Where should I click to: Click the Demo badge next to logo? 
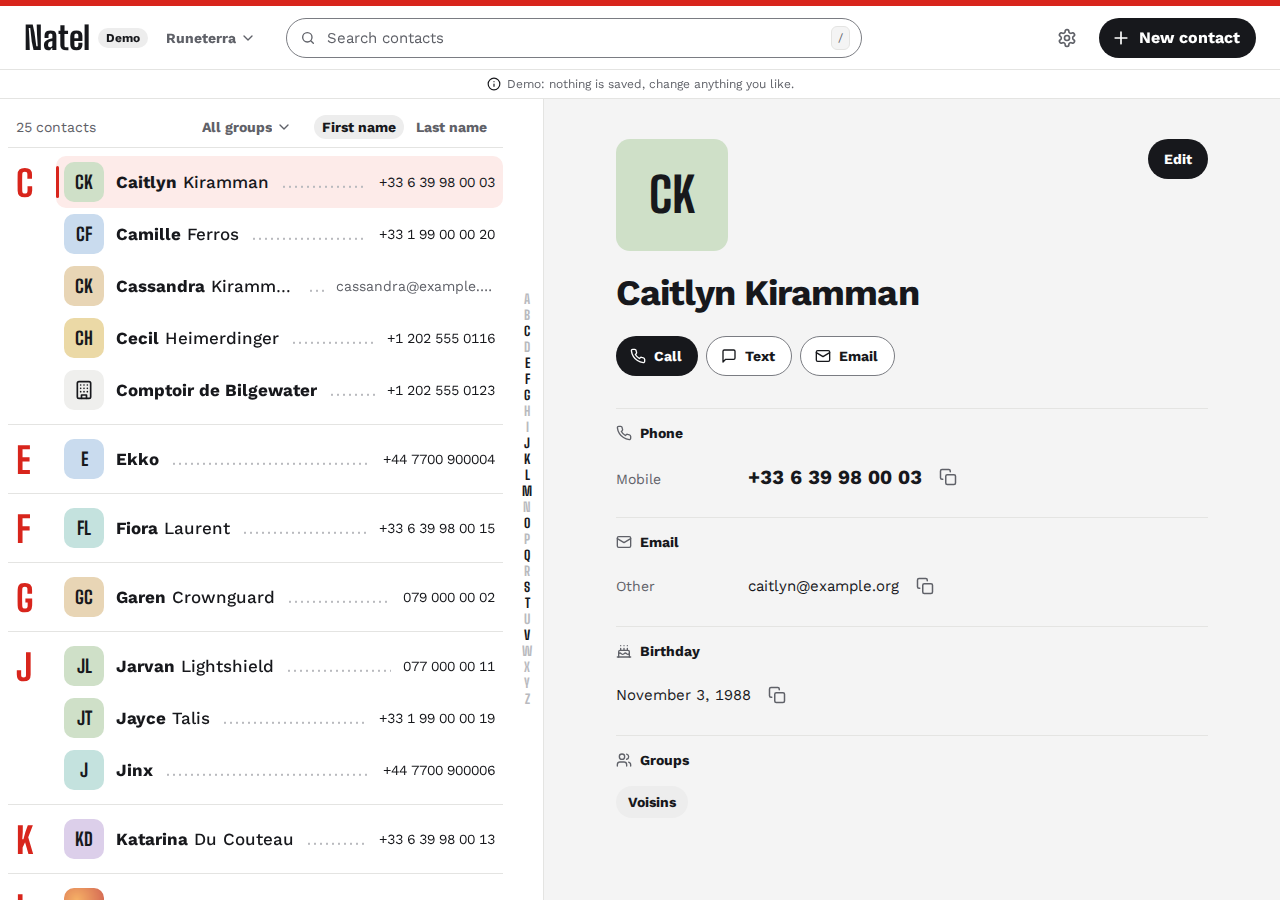pos(123,38)
